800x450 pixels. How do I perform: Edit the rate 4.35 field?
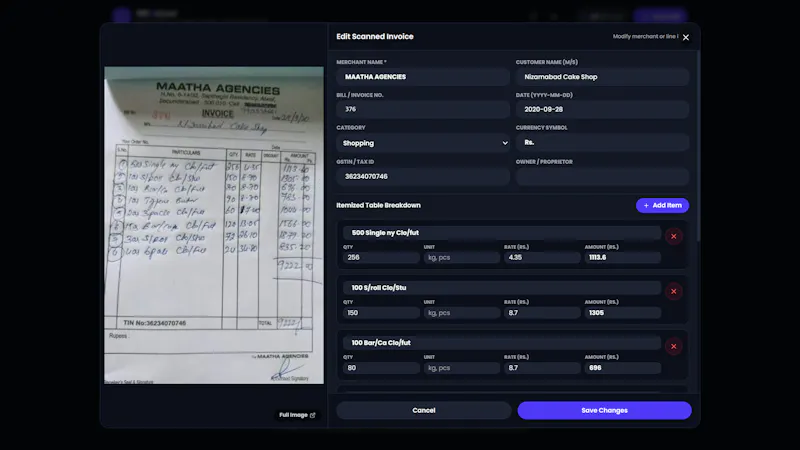(x=542, y=258)
